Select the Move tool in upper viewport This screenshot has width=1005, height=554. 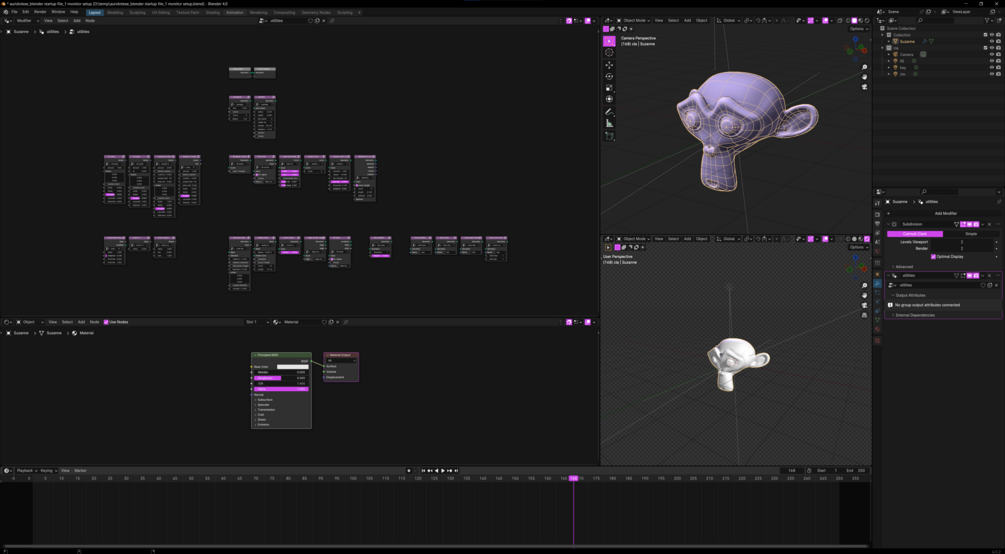tap(609, 65)
